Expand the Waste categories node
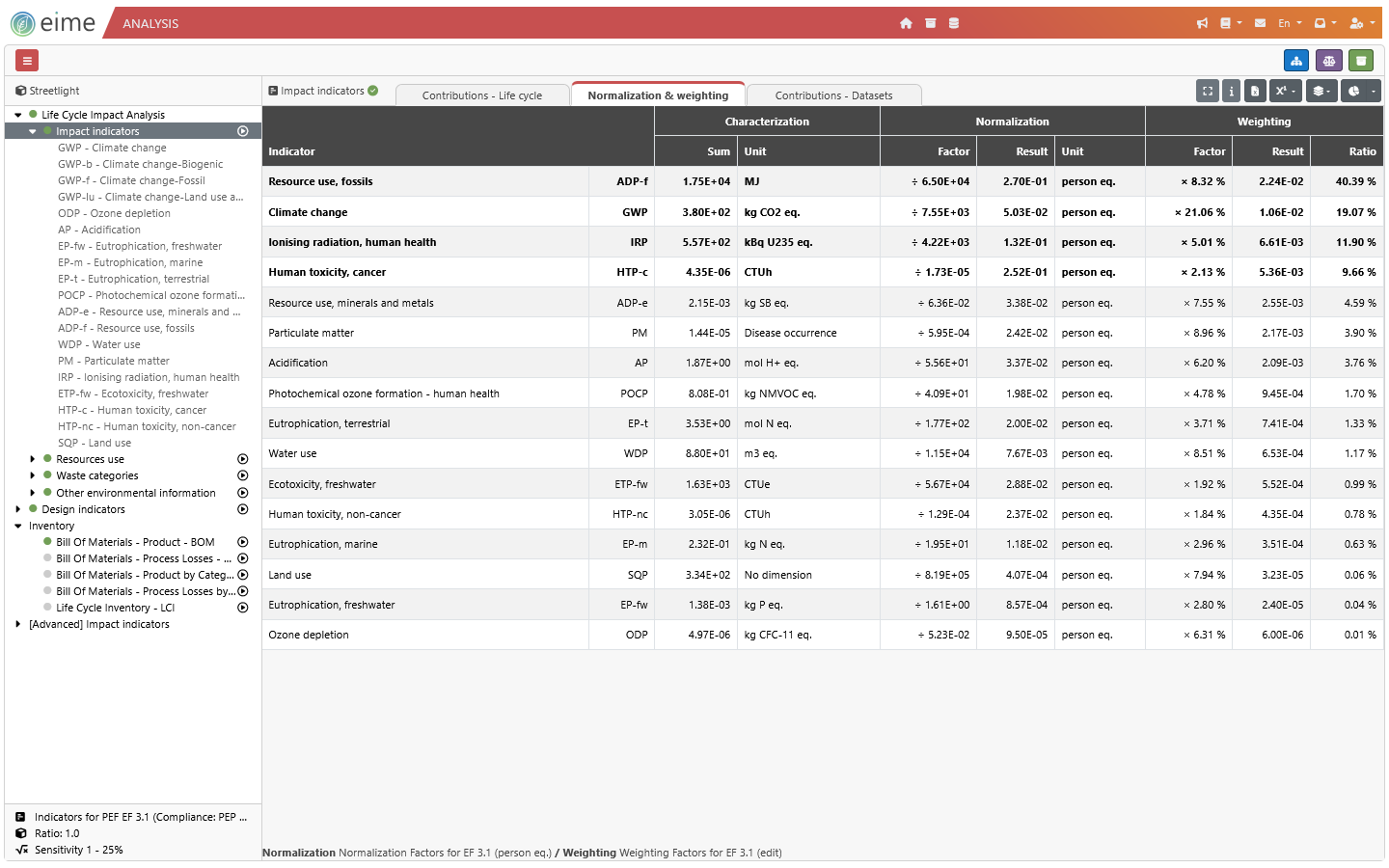 [32, 475]
